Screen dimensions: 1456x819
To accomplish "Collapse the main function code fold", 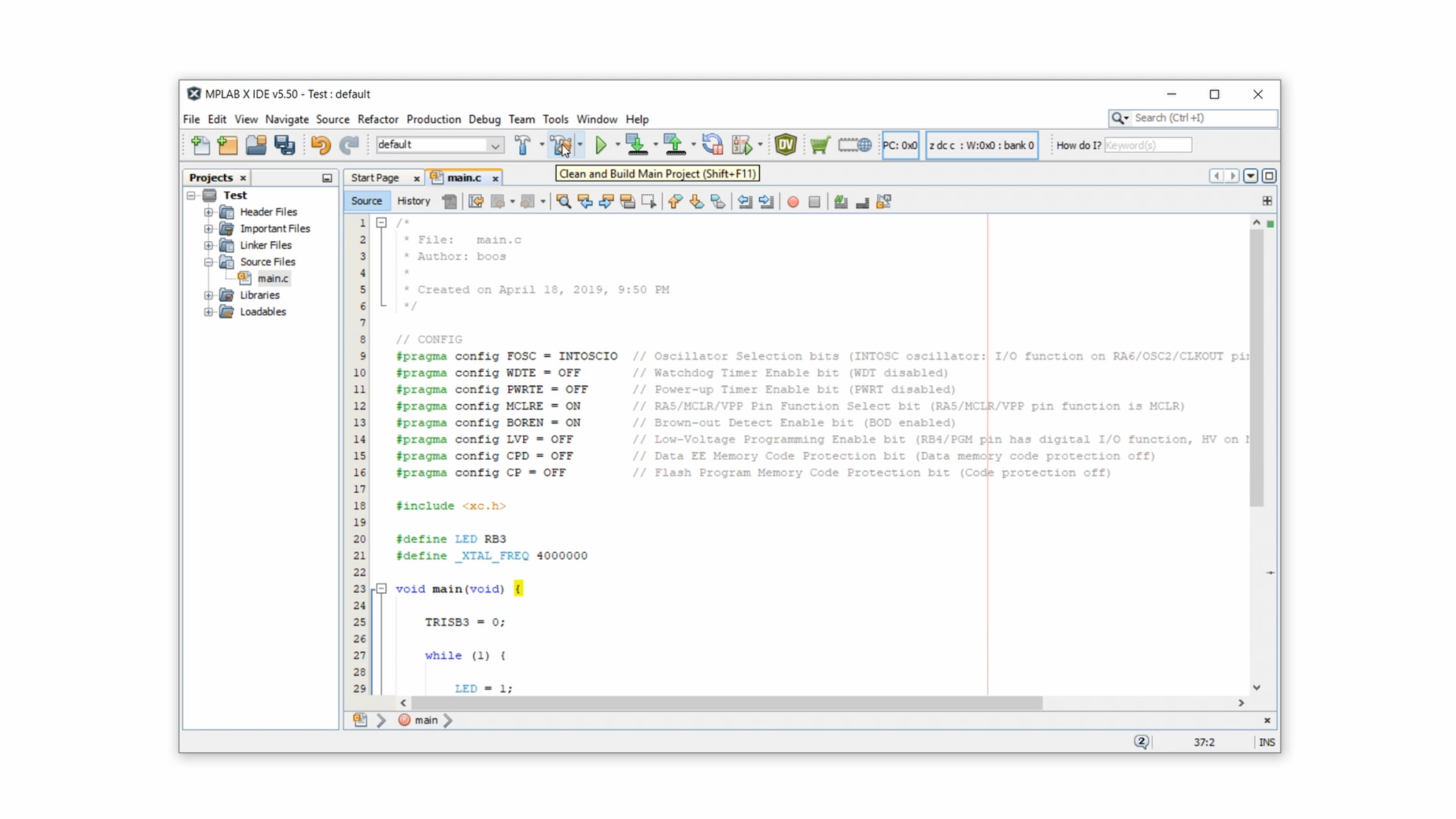I will click(x=382, y=588).
